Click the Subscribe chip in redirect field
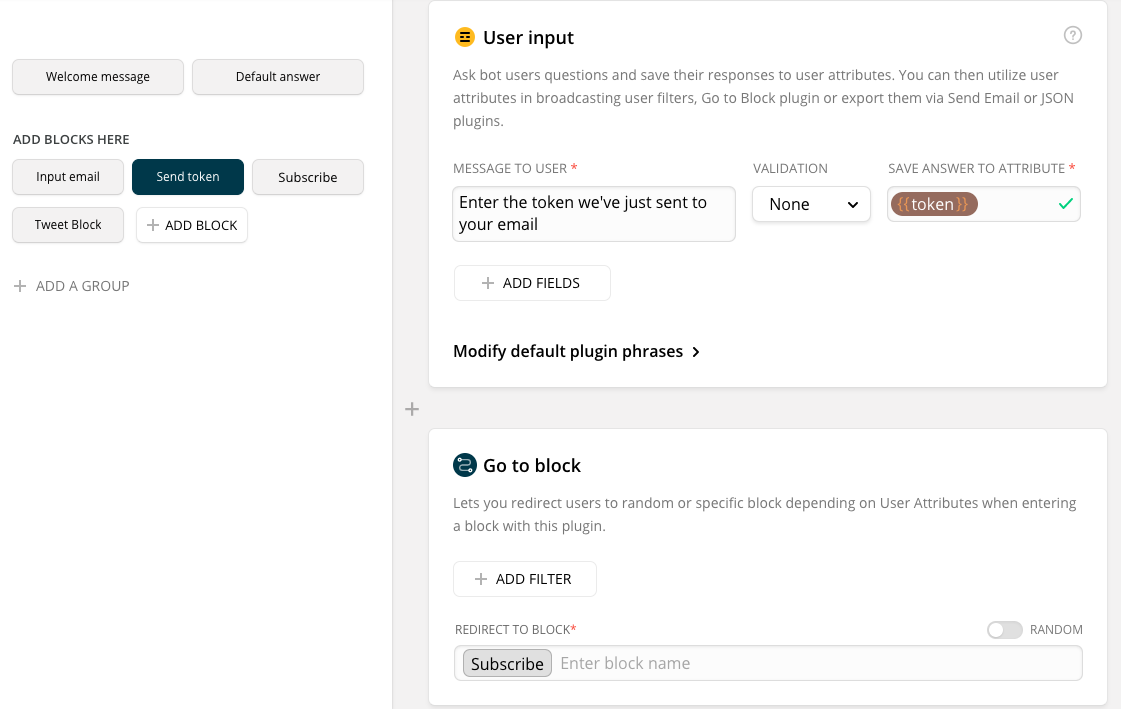This screenshot has width=1121, height=709. (x=507, y=663)
